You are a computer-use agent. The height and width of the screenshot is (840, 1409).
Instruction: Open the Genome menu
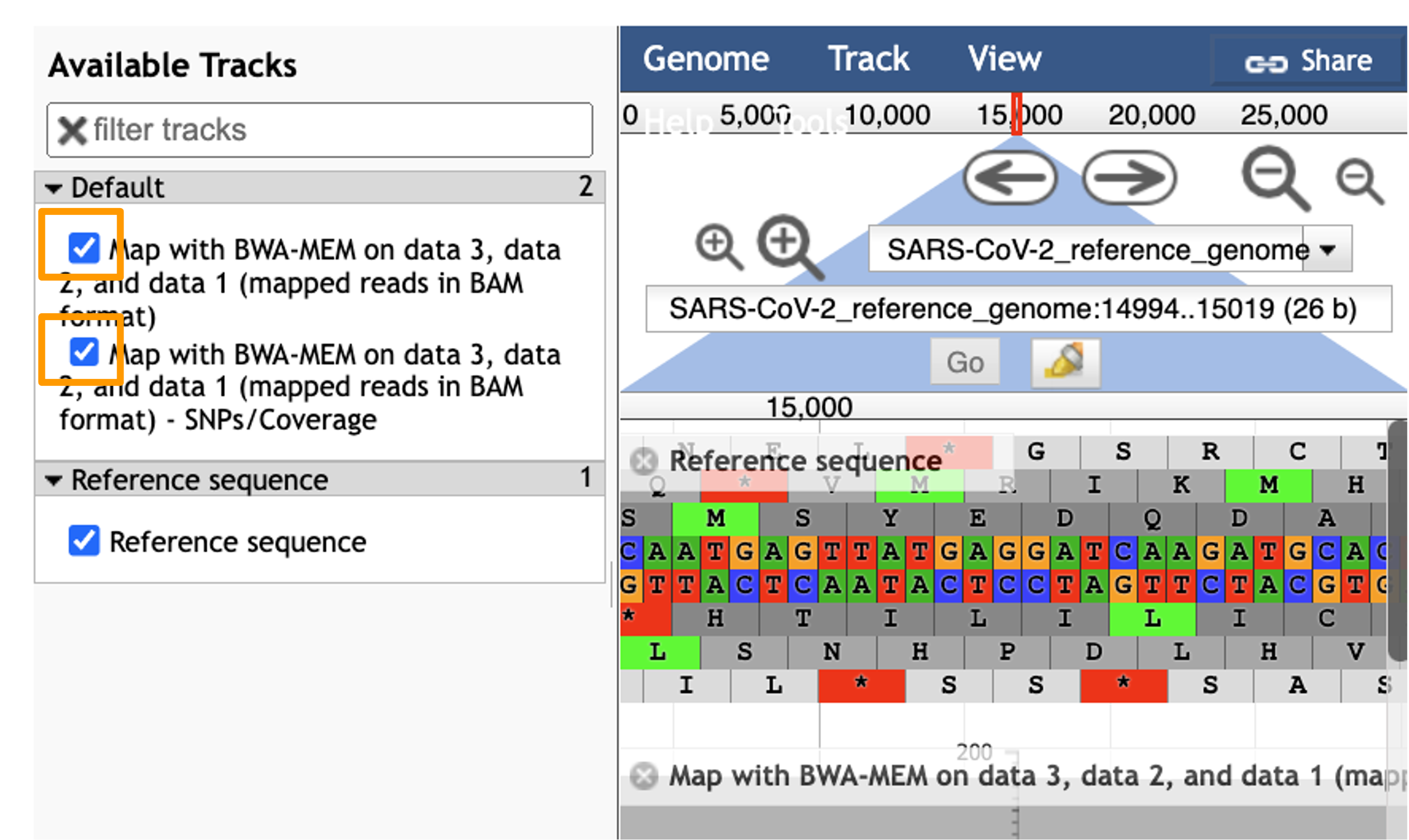(705, 59)
